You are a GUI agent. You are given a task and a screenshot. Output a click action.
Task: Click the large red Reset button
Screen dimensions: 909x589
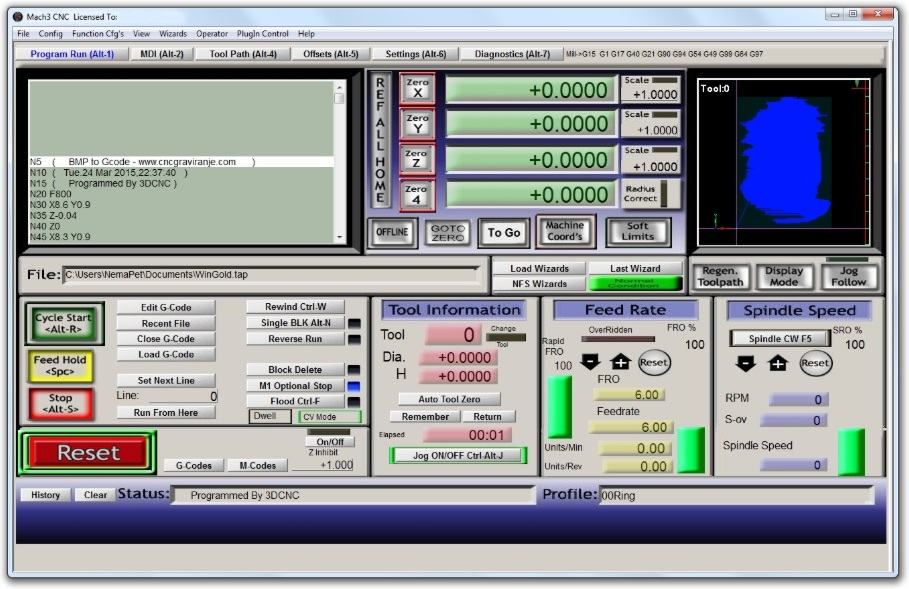click(88, 453)
